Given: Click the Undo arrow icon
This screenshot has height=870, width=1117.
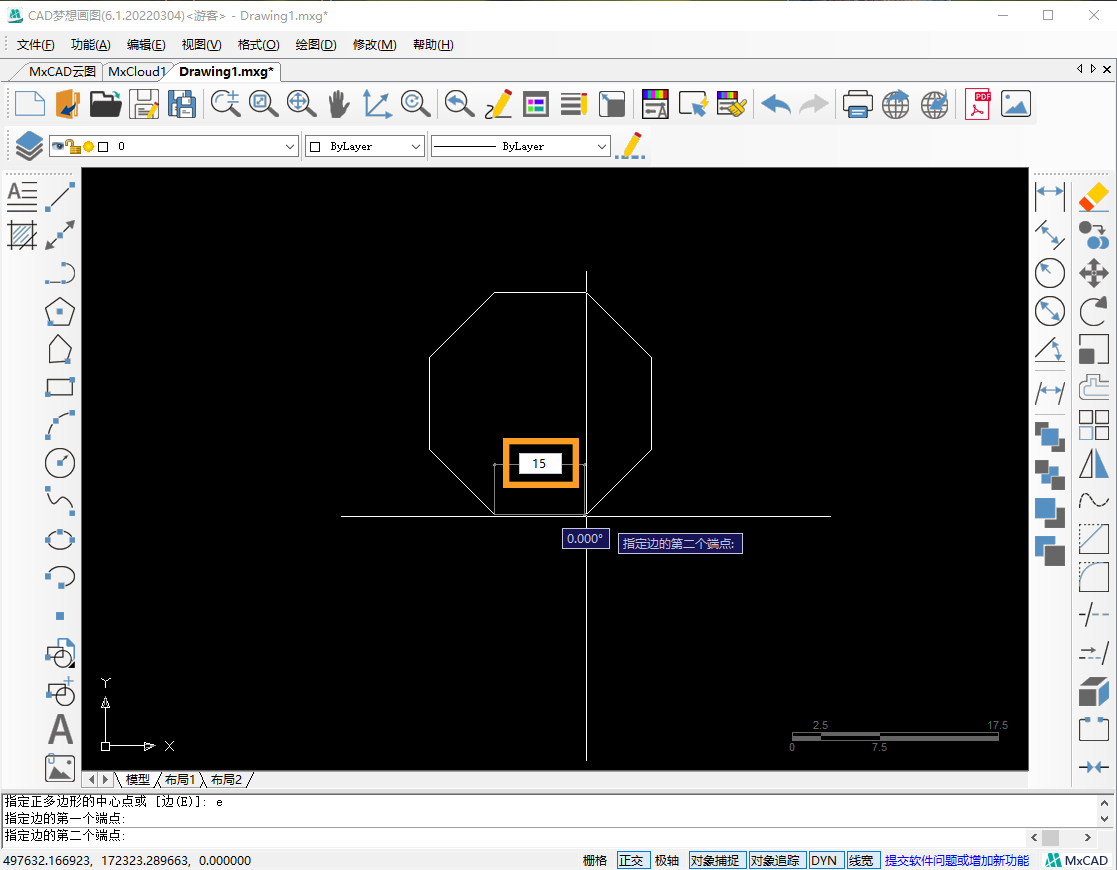Looking at the screenshot, I should [776, 104].
